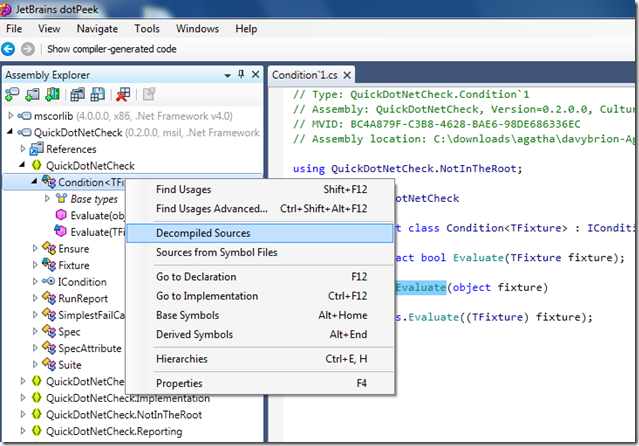The width and height of the screenshot is (639, 446).
Task: Select the ICondition interface icon
Action: point(48,281)
